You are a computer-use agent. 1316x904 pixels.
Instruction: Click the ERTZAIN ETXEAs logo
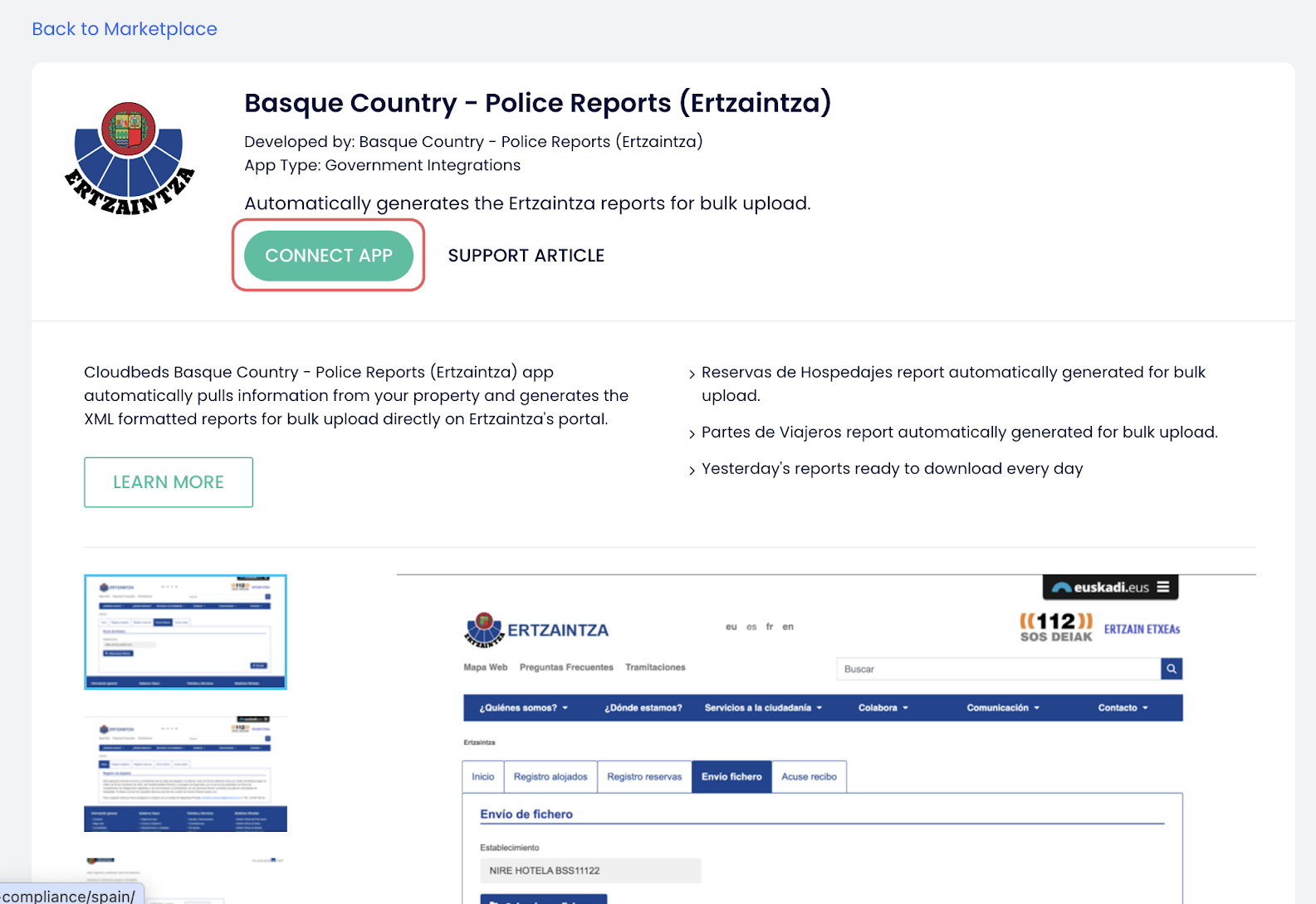(x=1142, y=629)
